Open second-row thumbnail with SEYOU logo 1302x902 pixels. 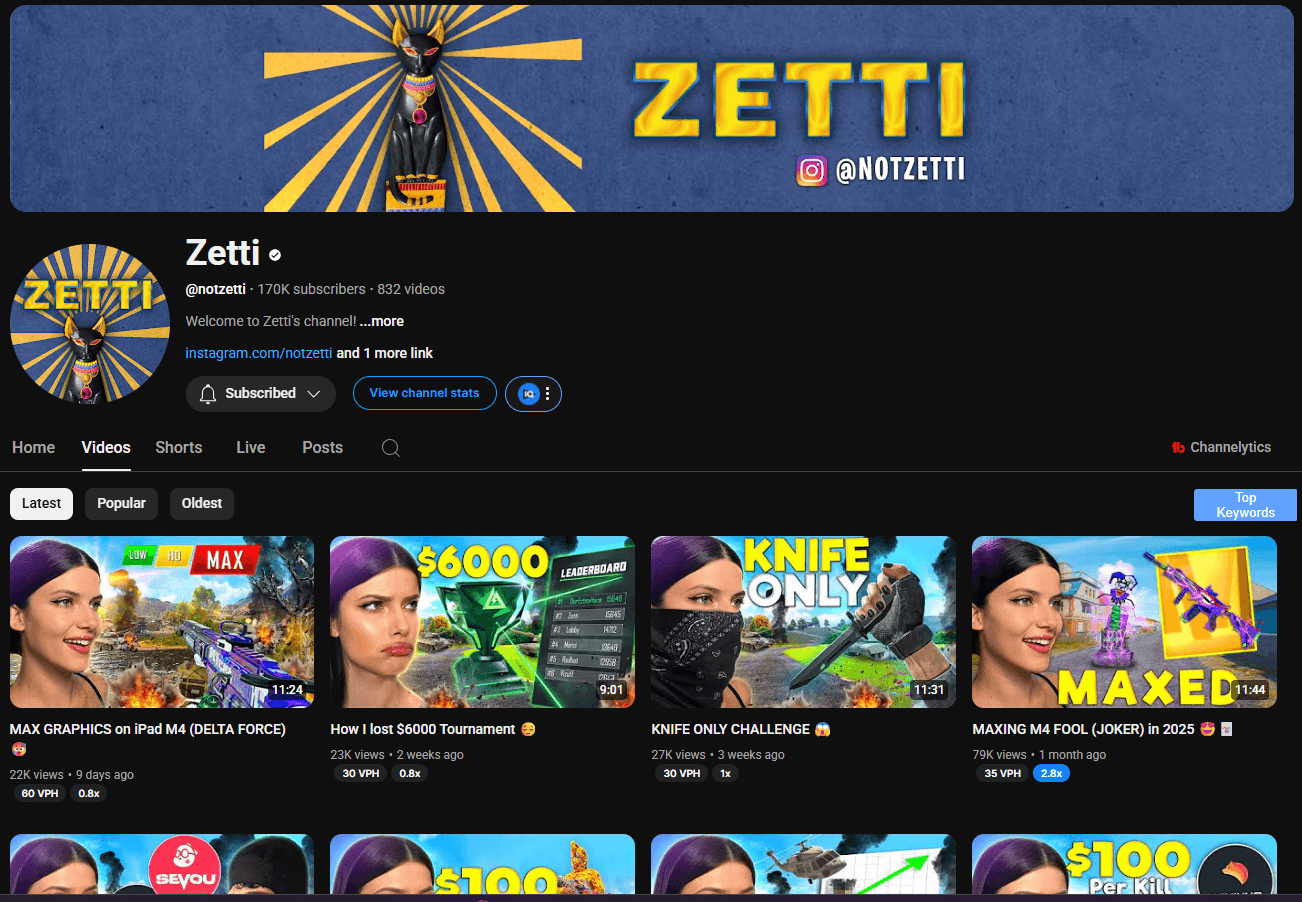pyautogui.click(x=162, y=864)
